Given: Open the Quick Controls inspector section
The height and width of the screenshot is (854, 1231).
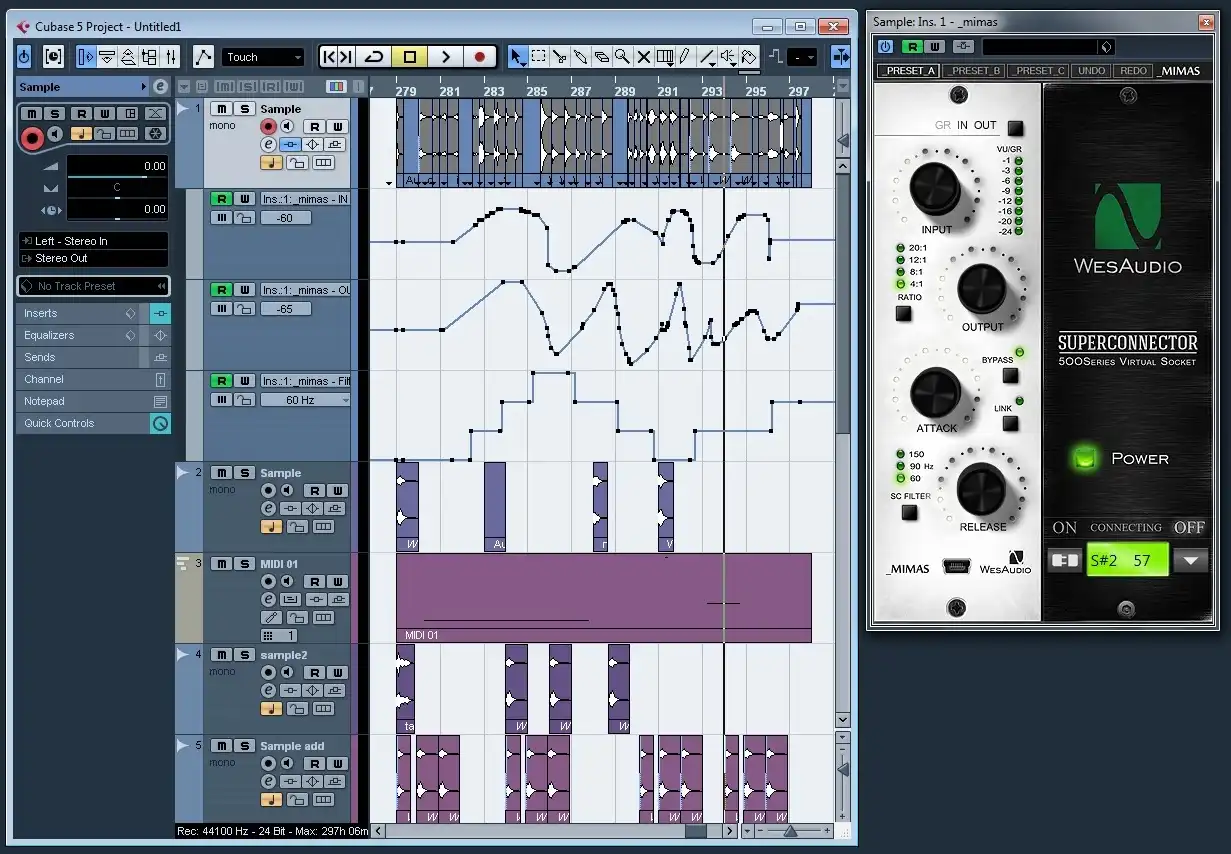Looking at the screenshot, I should [x=59, y=423].
